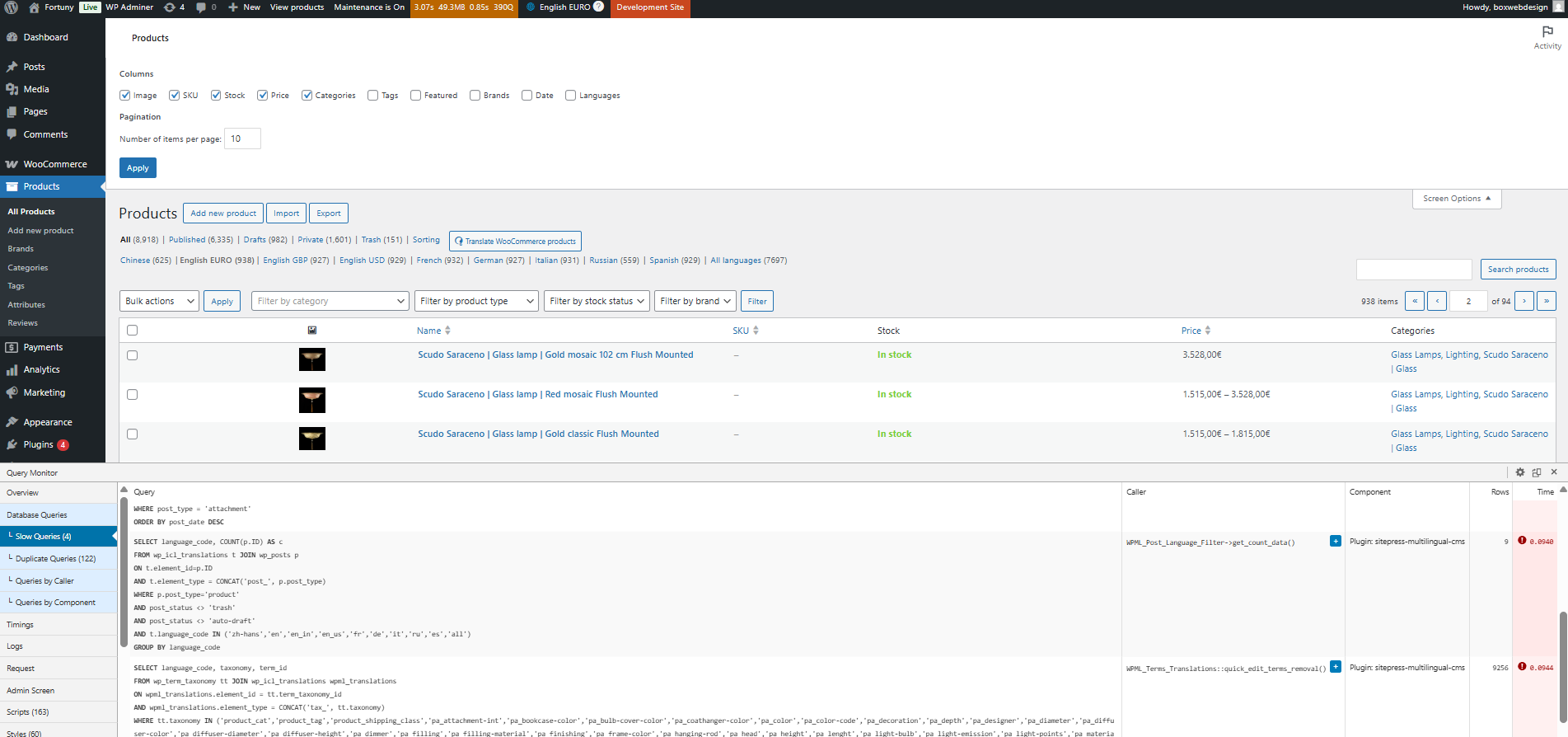Image resolution: width=1568 pixels, height=737 pixels.
Task: Collapse the Screen Options panel
Action: click(1456, 199)
